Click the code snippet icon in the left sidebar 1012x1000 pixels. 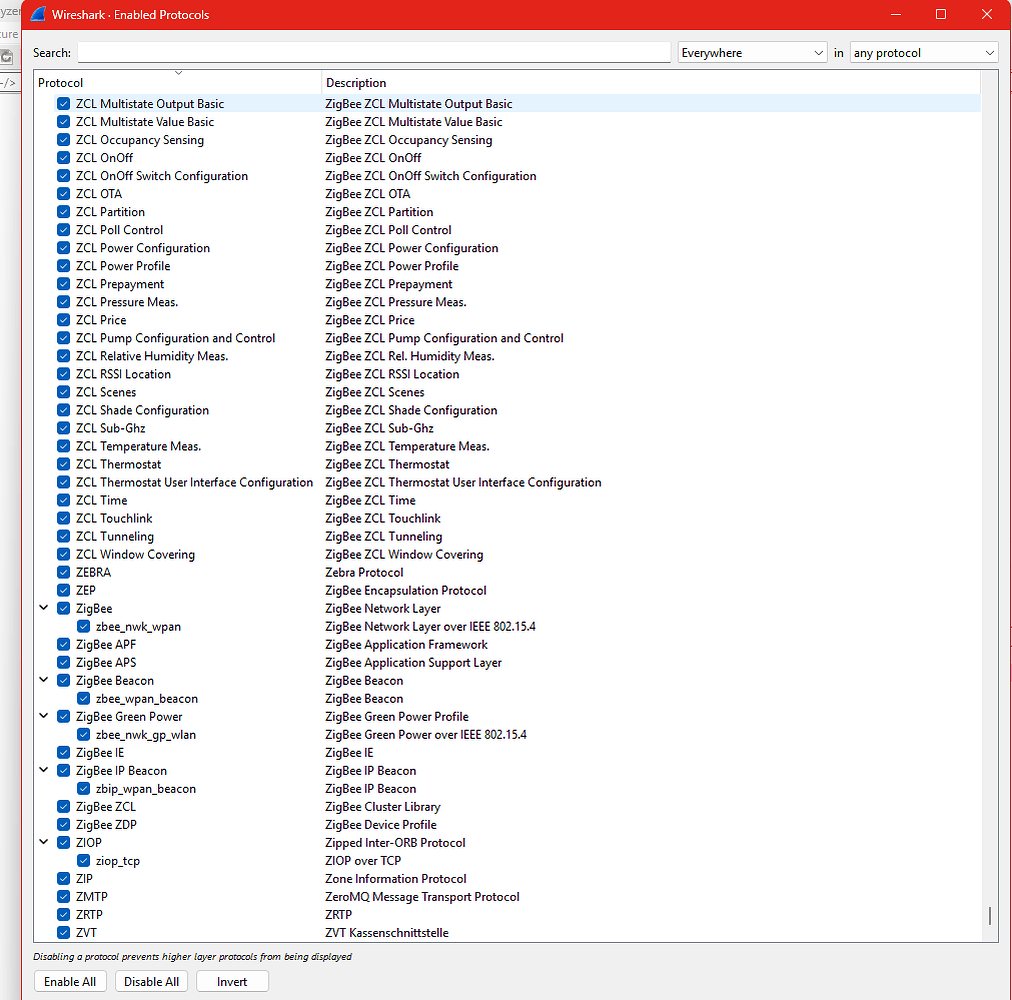click(x=8, y=83)
